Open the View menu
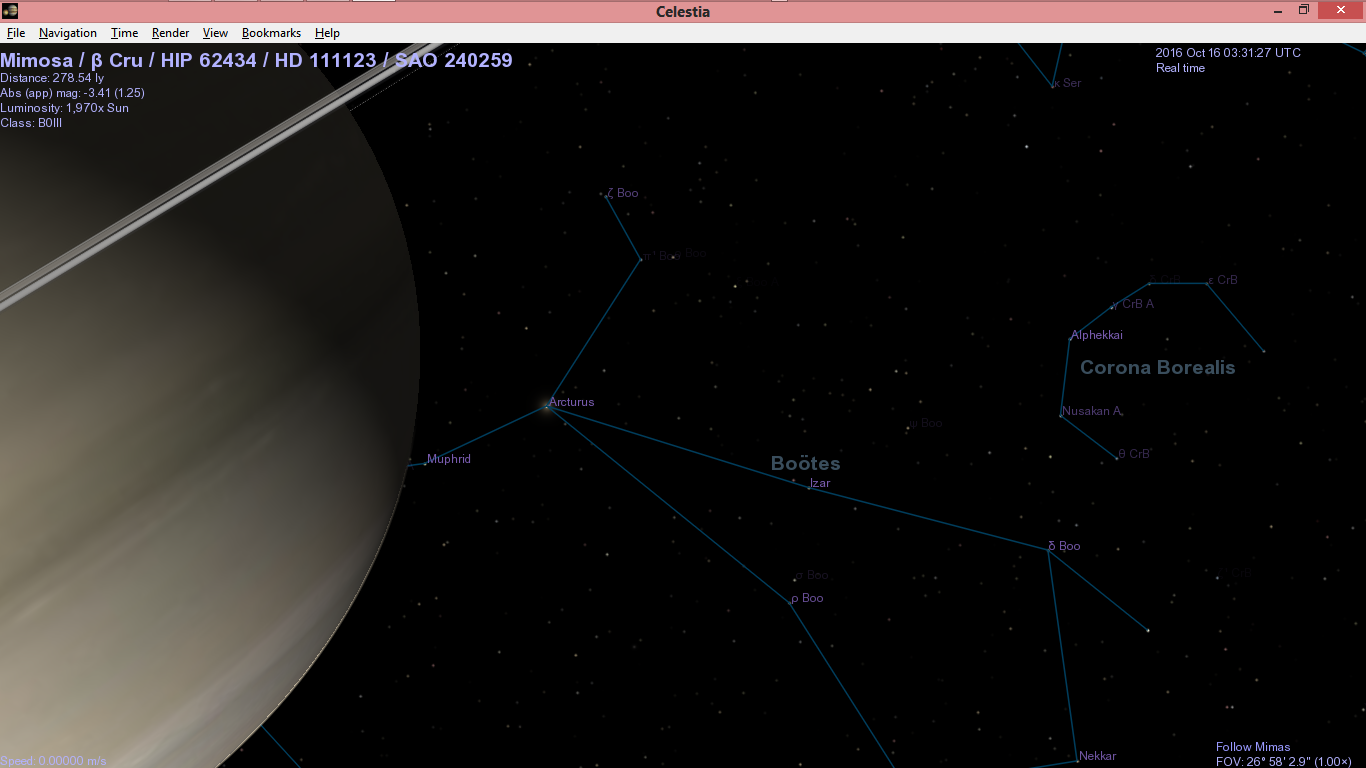The image size is (1366, 768). pyautogui.click(x=216, y=33)
